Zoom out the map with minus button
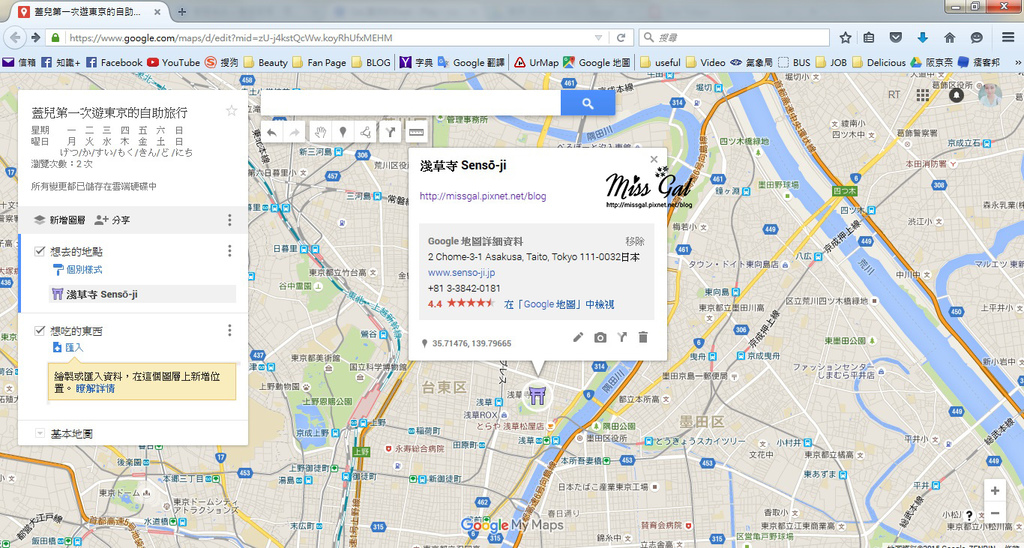 (995, 513)
